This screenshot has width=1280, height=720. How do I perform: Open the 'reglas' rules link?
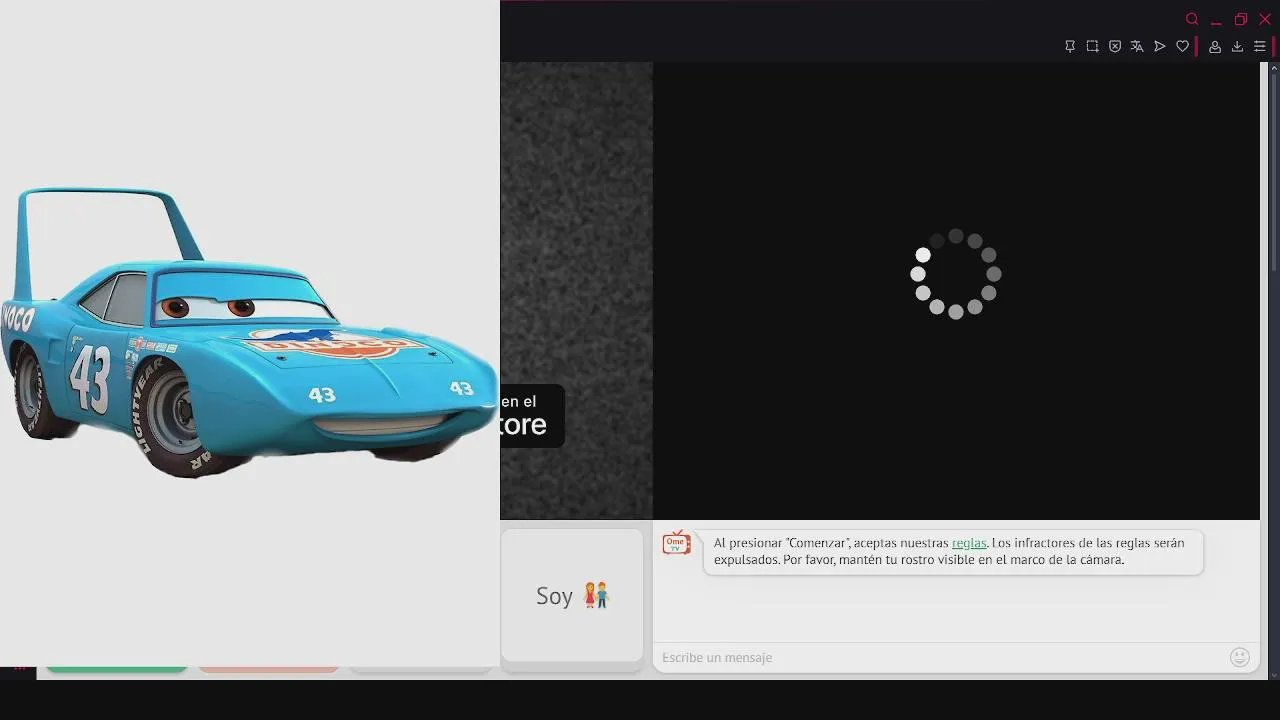tap(969, 543)
